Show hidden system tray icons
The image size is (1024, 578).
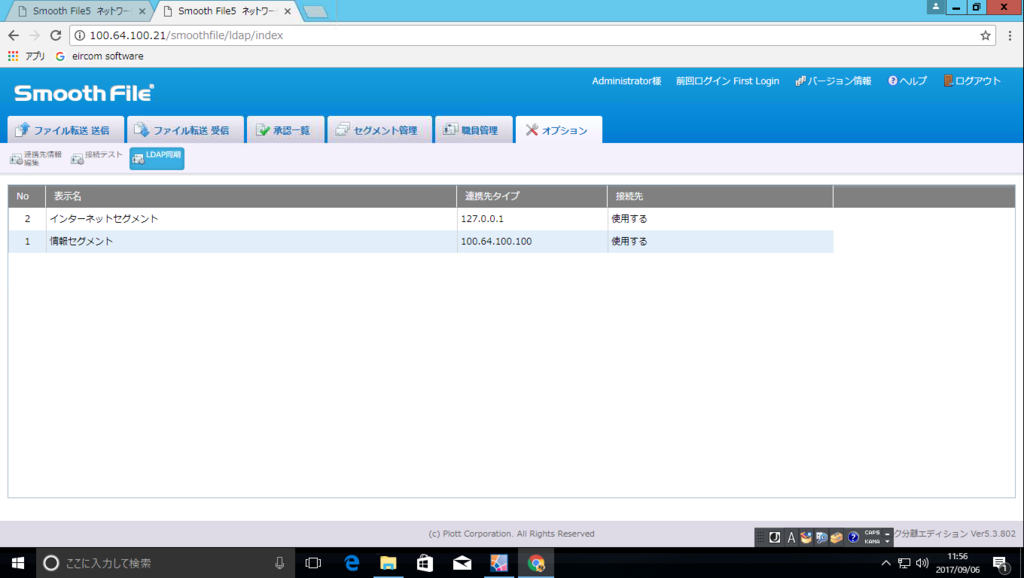point(886,563)
